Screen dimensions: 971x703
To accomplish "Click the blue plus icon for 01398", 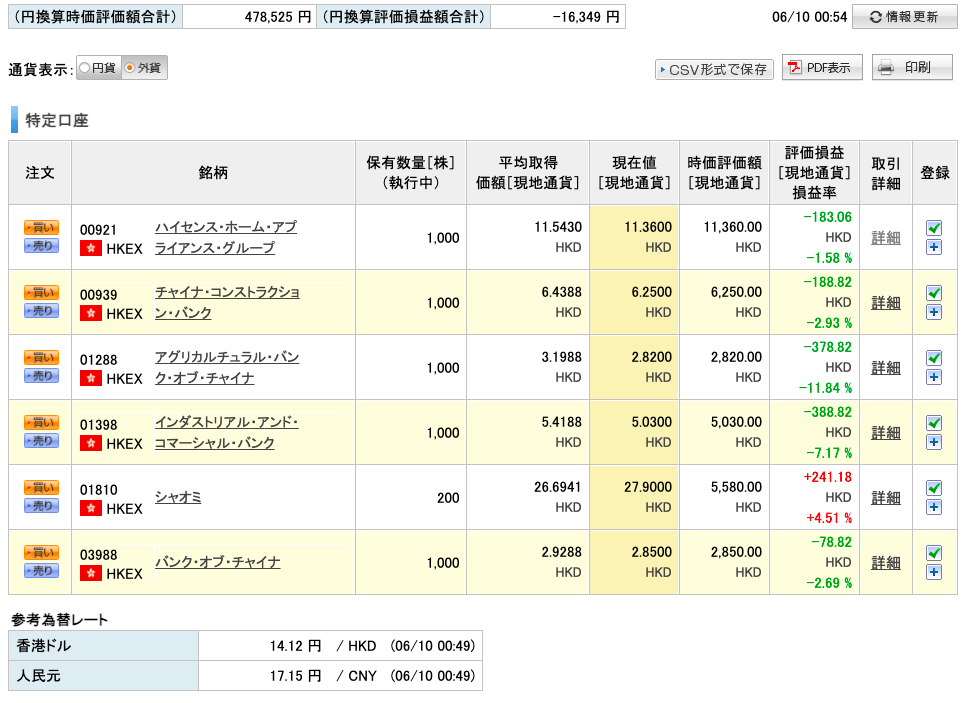I will [934, 442].
